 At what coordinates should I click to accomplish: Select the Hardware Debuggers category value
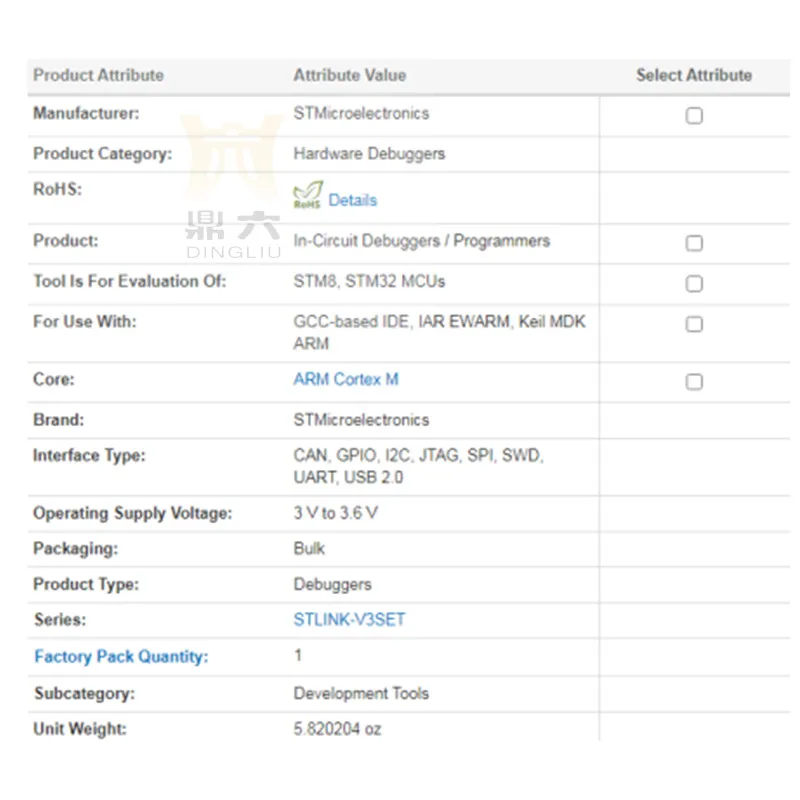click(x=369, y=154)
